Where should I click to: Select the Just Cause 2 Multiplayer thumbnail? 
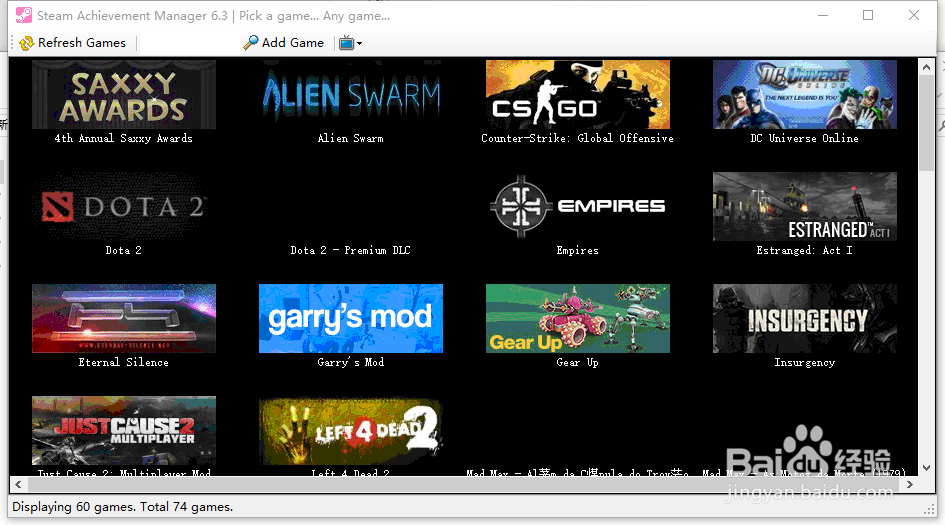tap(124, 430)
